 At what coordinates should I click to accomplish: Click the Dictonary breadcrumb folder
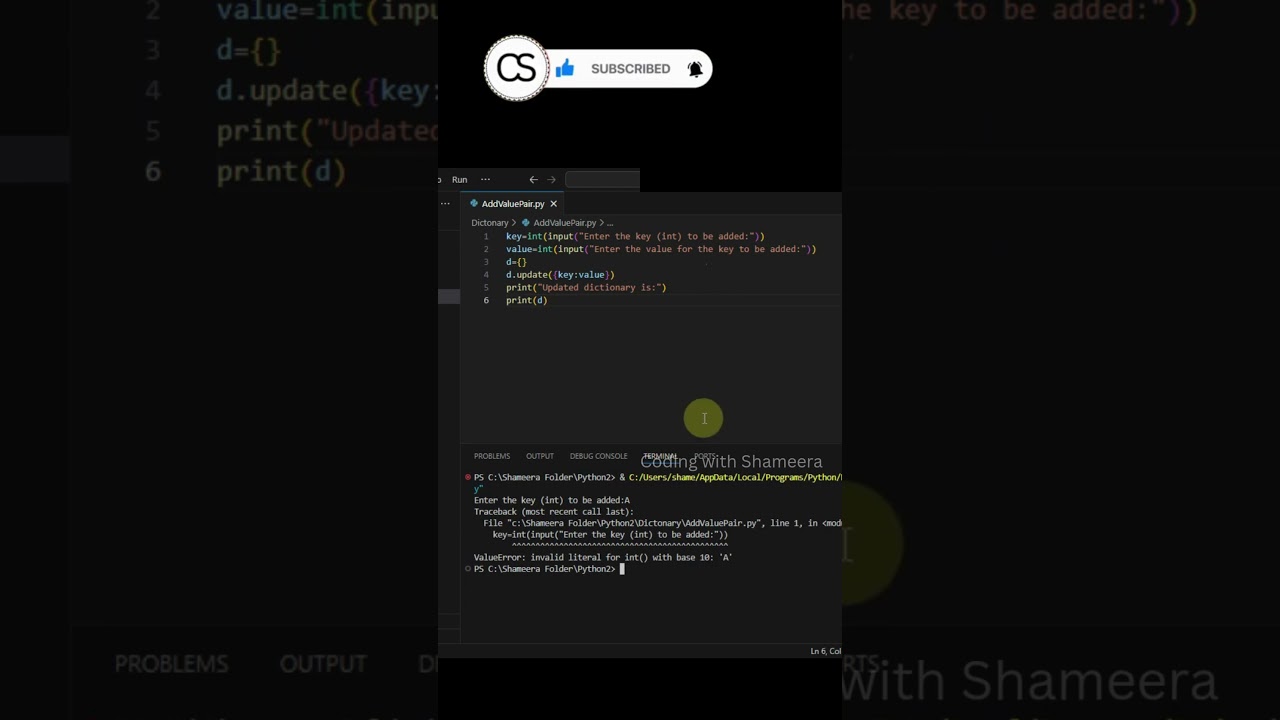tap(490, 223)
